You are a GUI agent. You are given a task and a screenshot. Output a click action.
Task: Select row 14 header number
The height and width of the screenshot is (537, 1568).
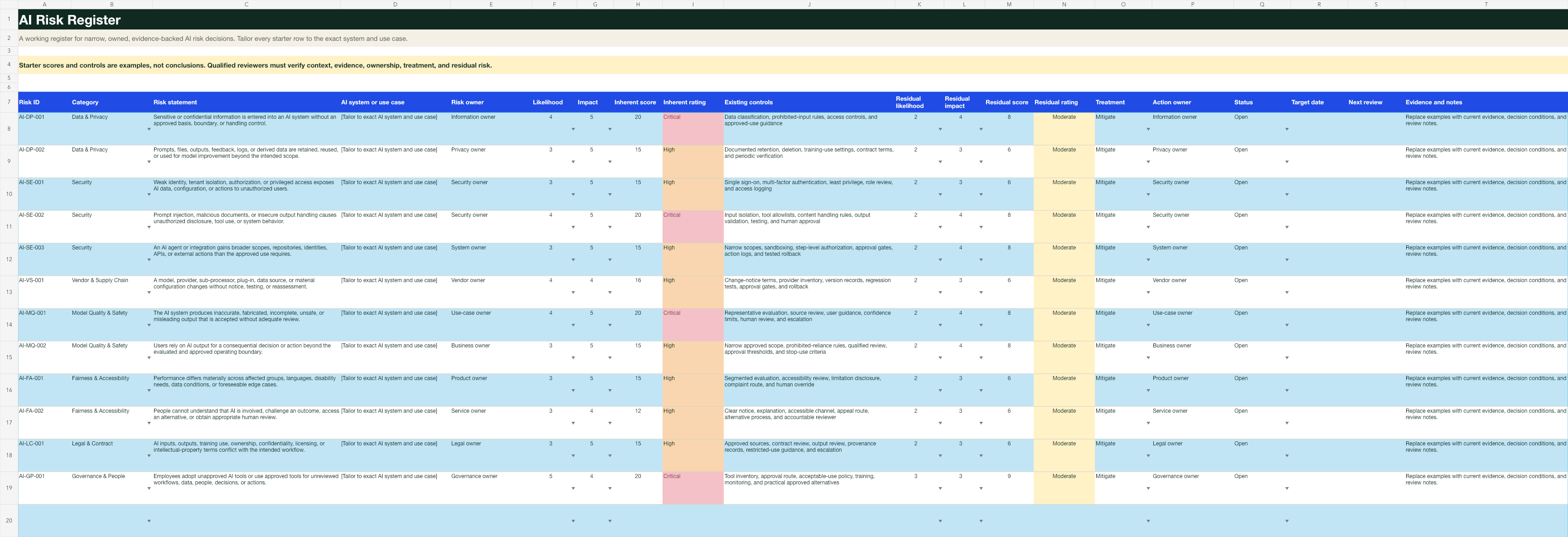point(9,324)
